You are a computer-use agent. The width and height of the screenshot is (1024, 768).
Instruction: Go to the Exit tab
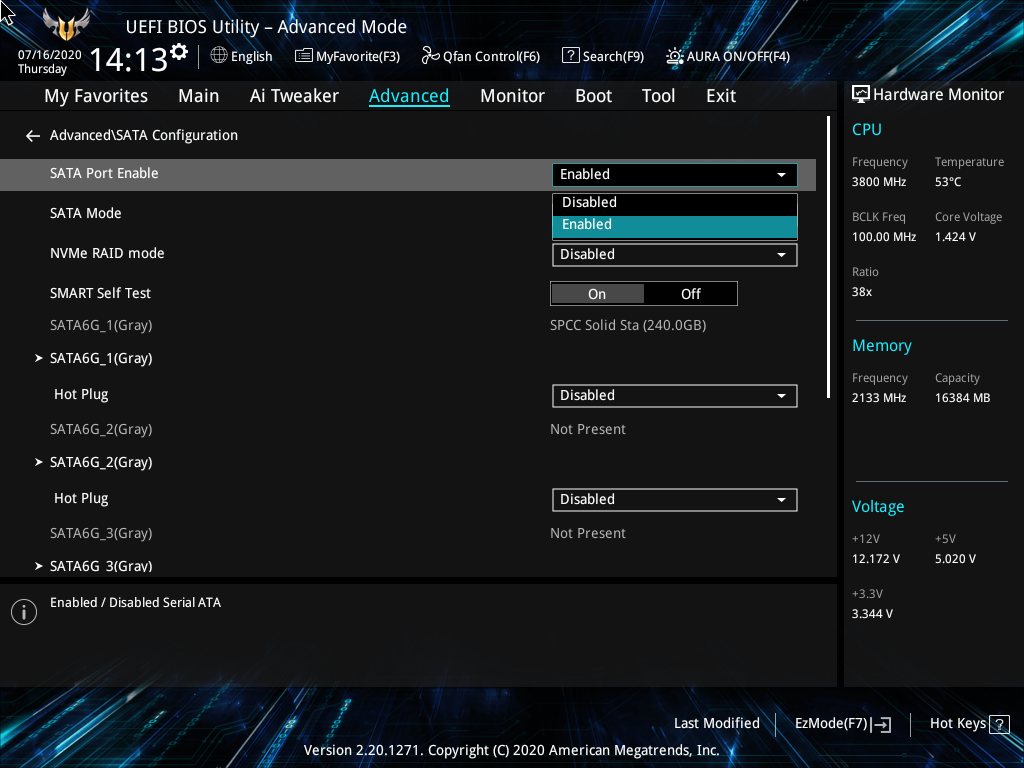click(721, 96)
